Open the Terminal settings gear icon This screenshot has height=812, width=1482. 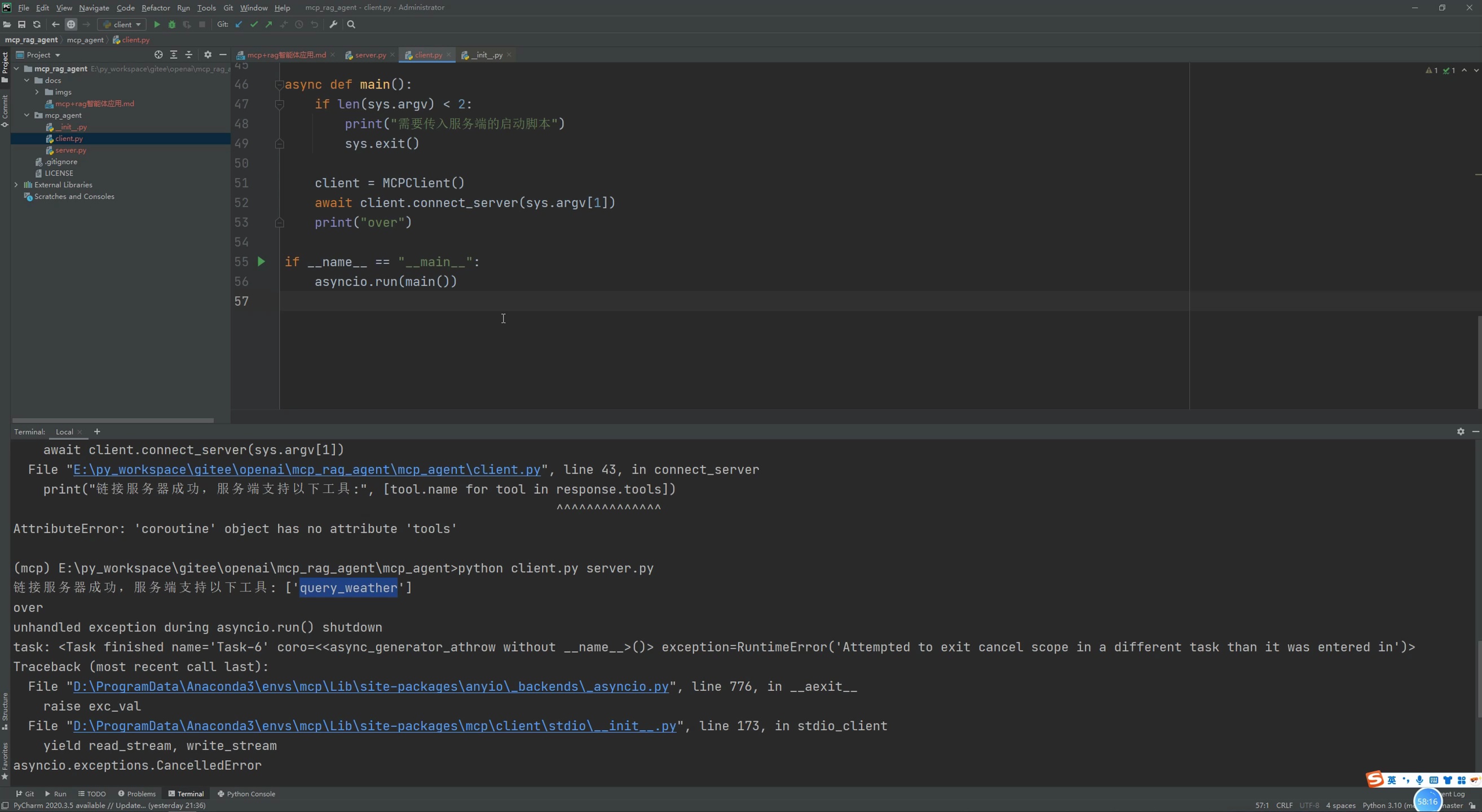1460,431
